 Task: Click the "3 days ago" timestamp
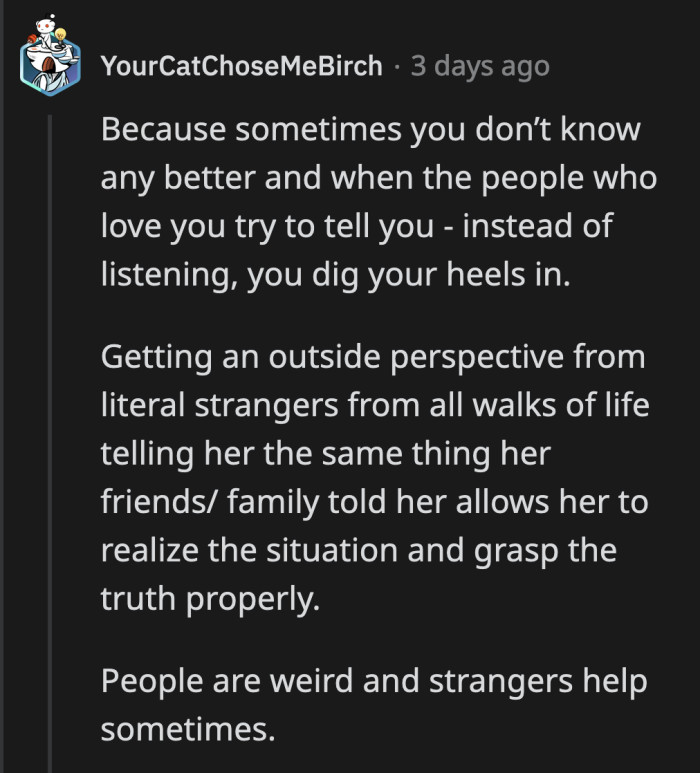(x=480, y=67)
